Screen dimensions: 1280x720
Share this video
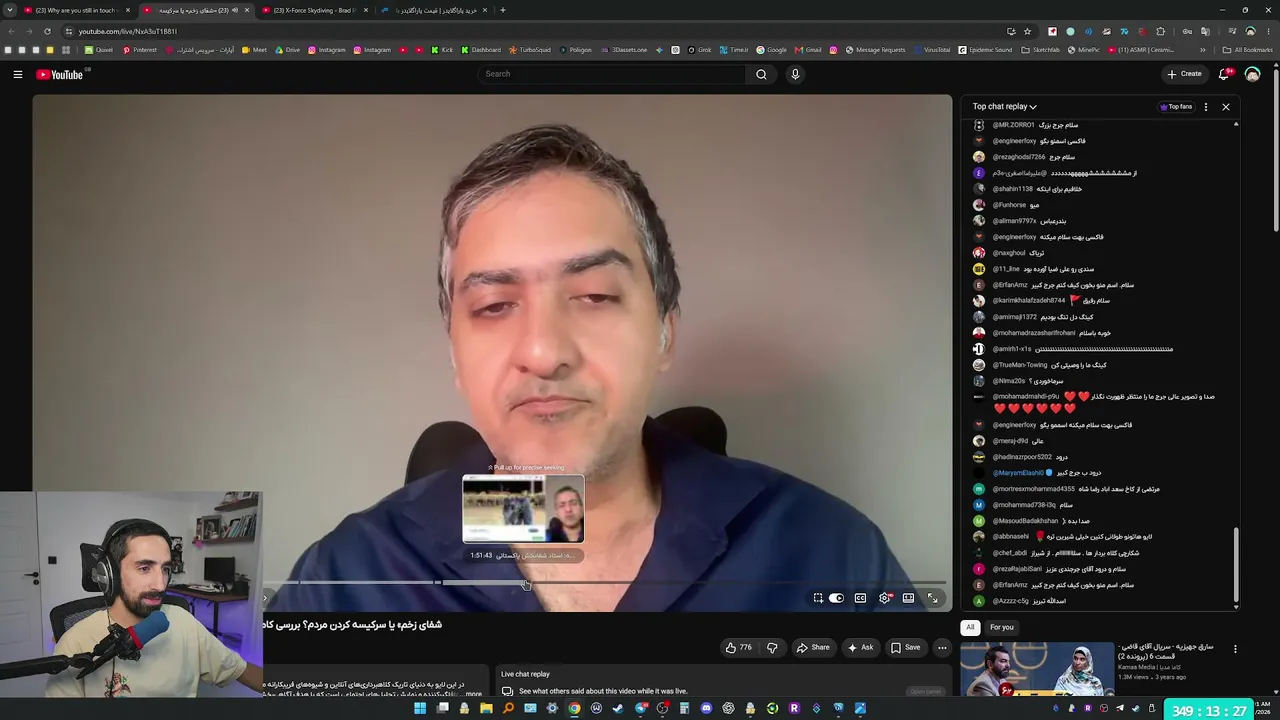pos(812,647)
